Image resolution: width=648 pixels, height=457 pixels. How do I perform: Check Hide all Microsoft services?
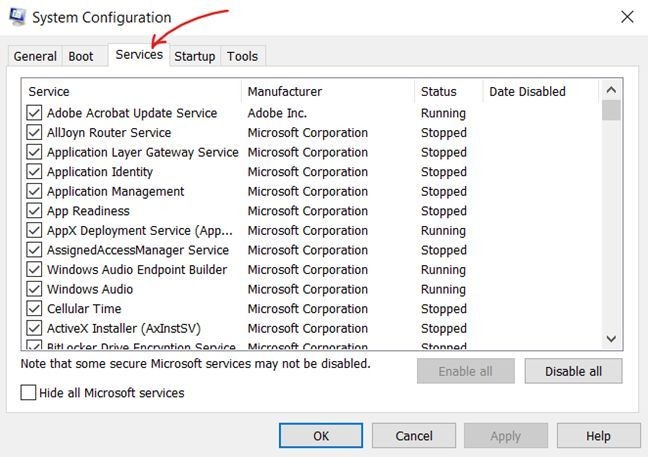pos(29,393)
